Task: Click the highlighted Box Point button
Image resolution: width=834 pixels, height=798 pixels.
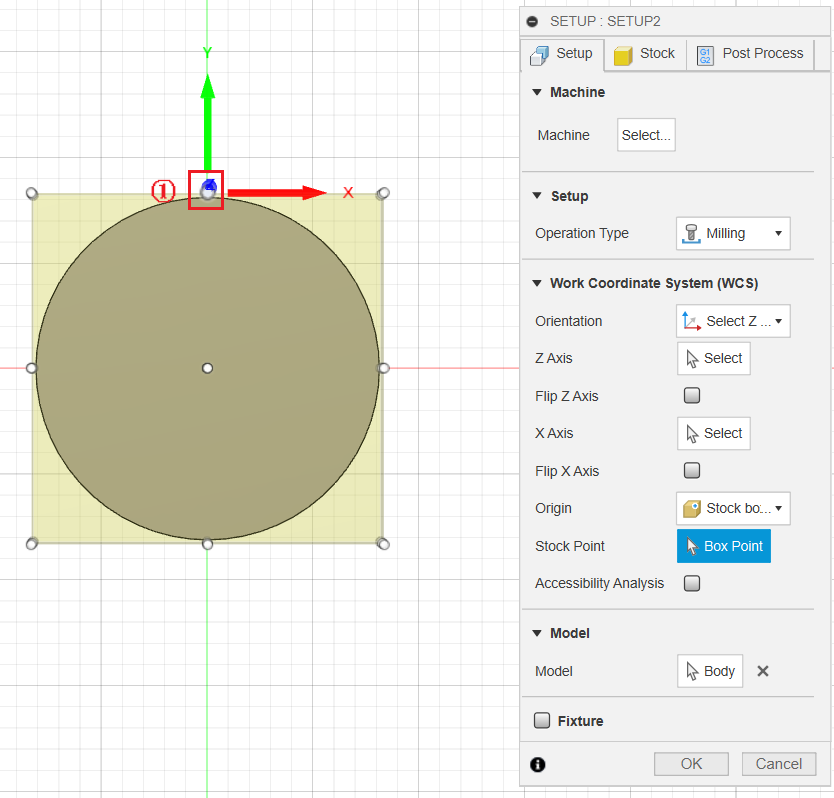Action: (x=723, y=546)
